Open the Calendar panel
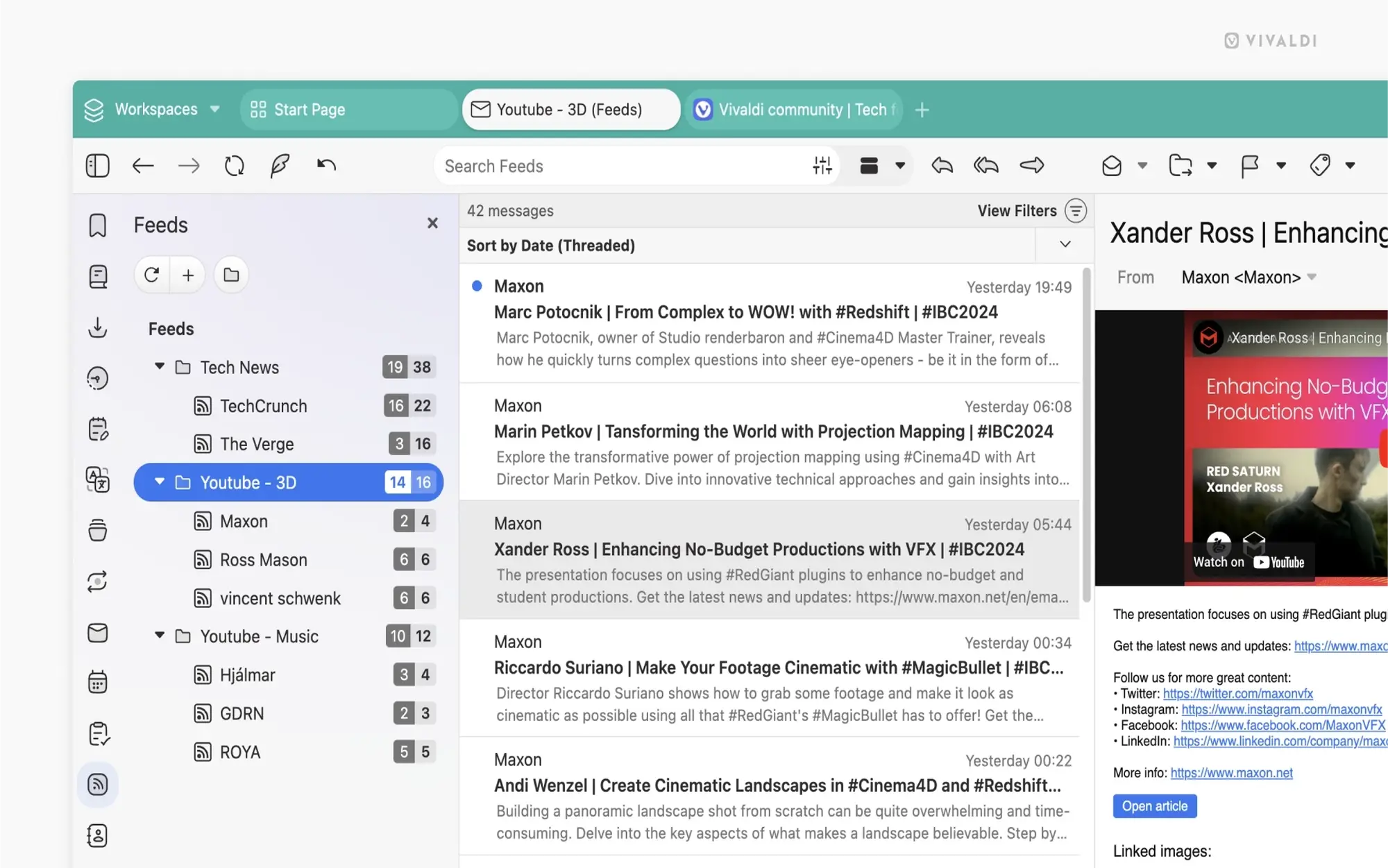 pyautogui.click(x=98, y=682)
